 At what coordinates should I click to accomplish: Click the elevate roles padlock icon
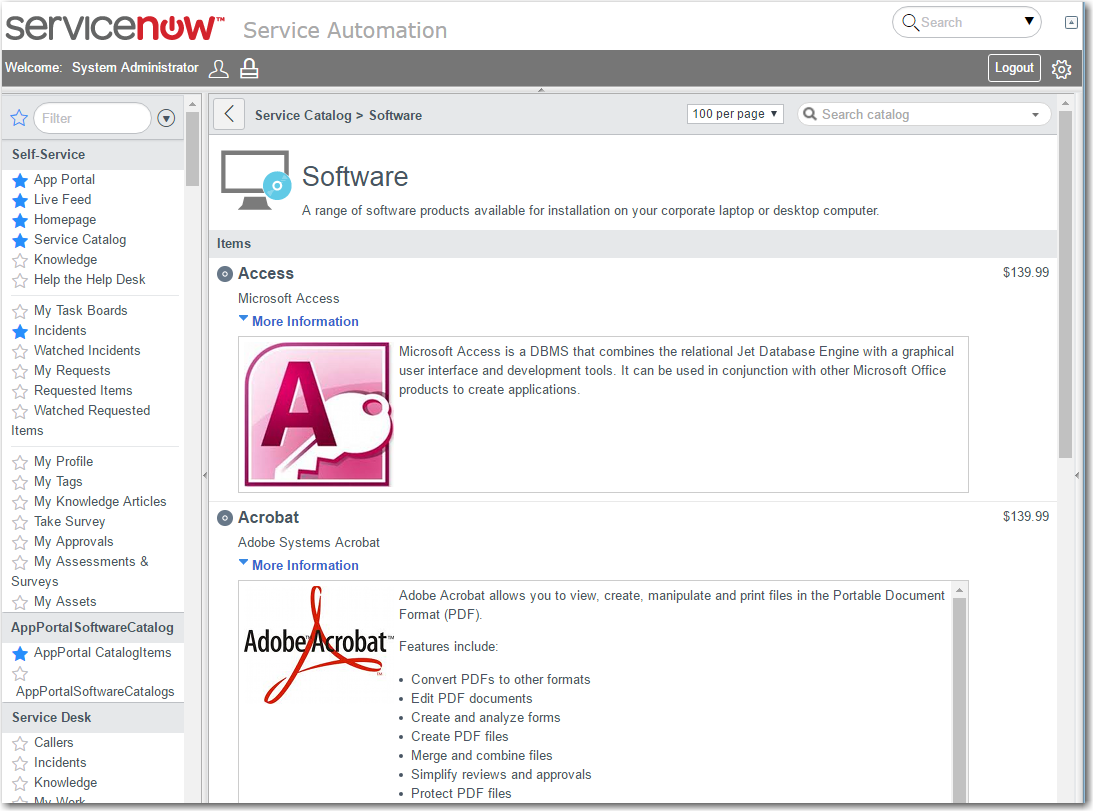(248, 68)
